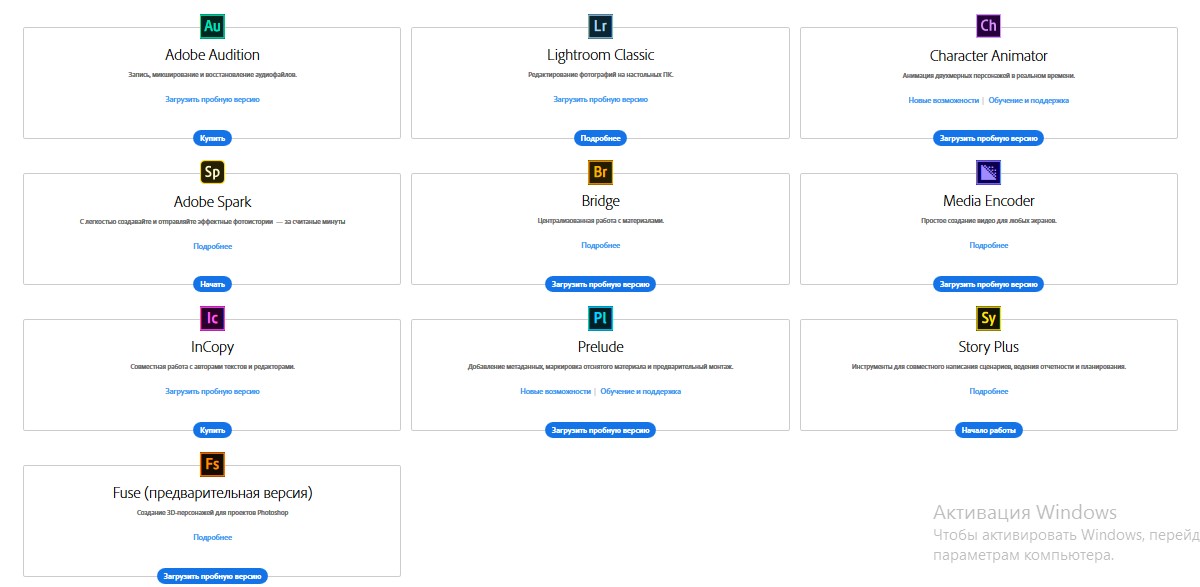Click the Prelude title text
This screenshot has height=587, width=1200.
point(600,347)
